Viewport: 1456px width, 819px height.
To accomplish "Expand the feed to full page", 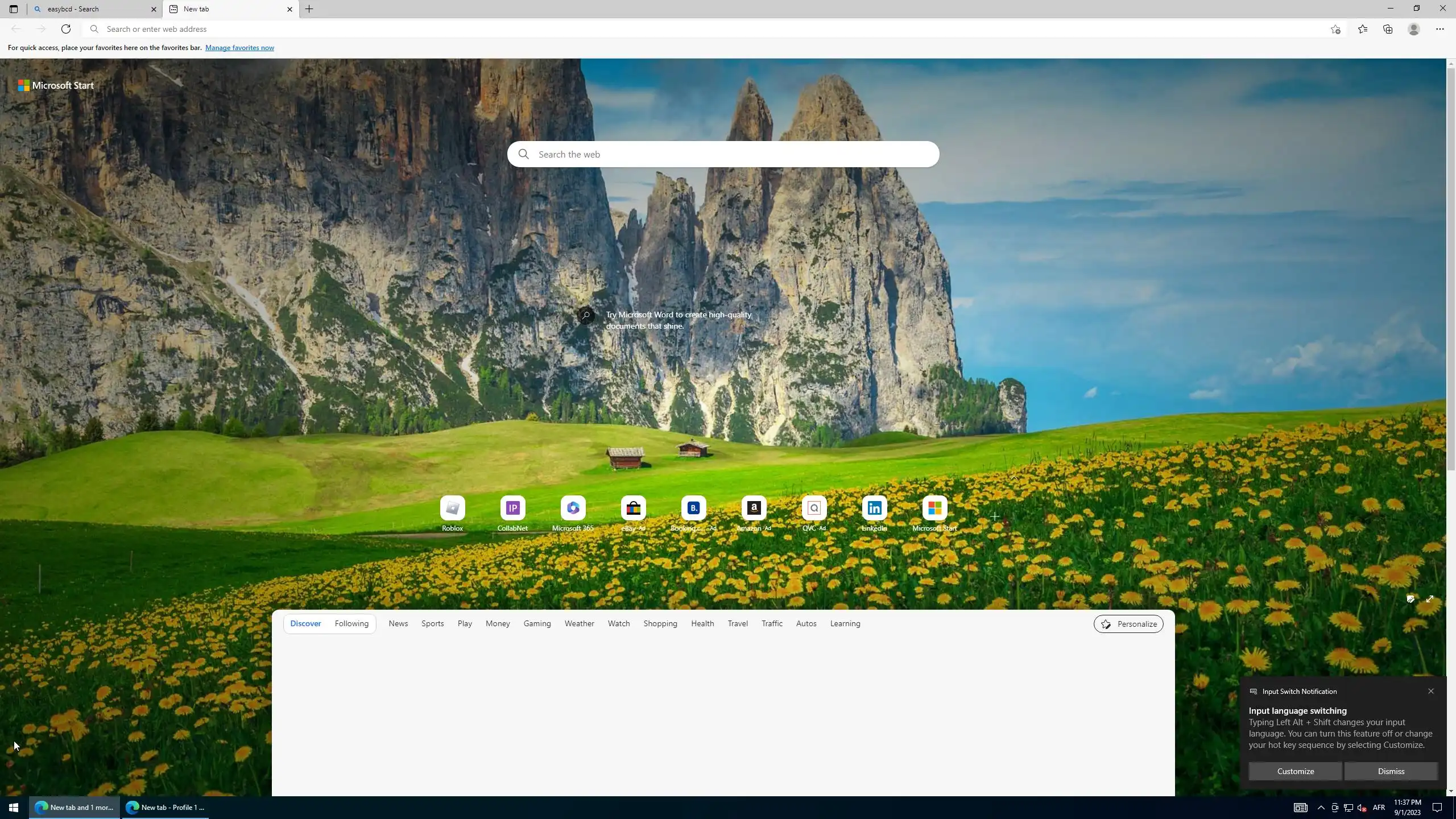I will point(1430,599).
